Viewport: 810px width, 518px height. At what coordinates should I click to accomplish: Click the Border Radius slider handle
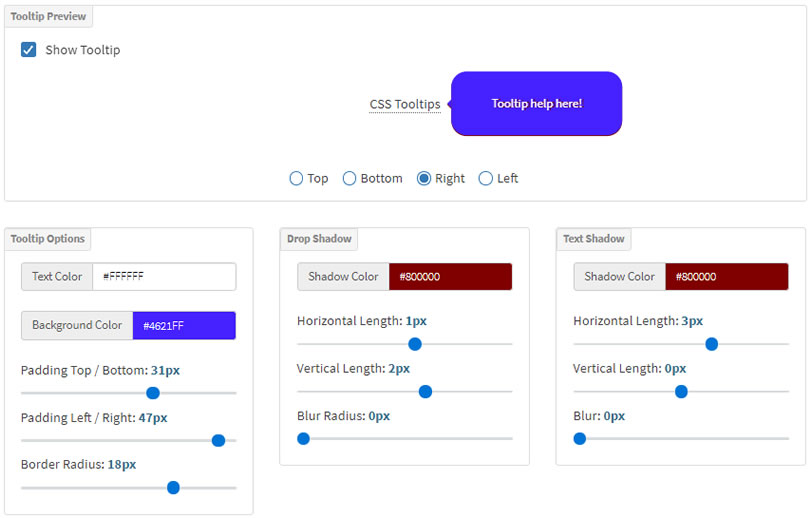(173, 488)
